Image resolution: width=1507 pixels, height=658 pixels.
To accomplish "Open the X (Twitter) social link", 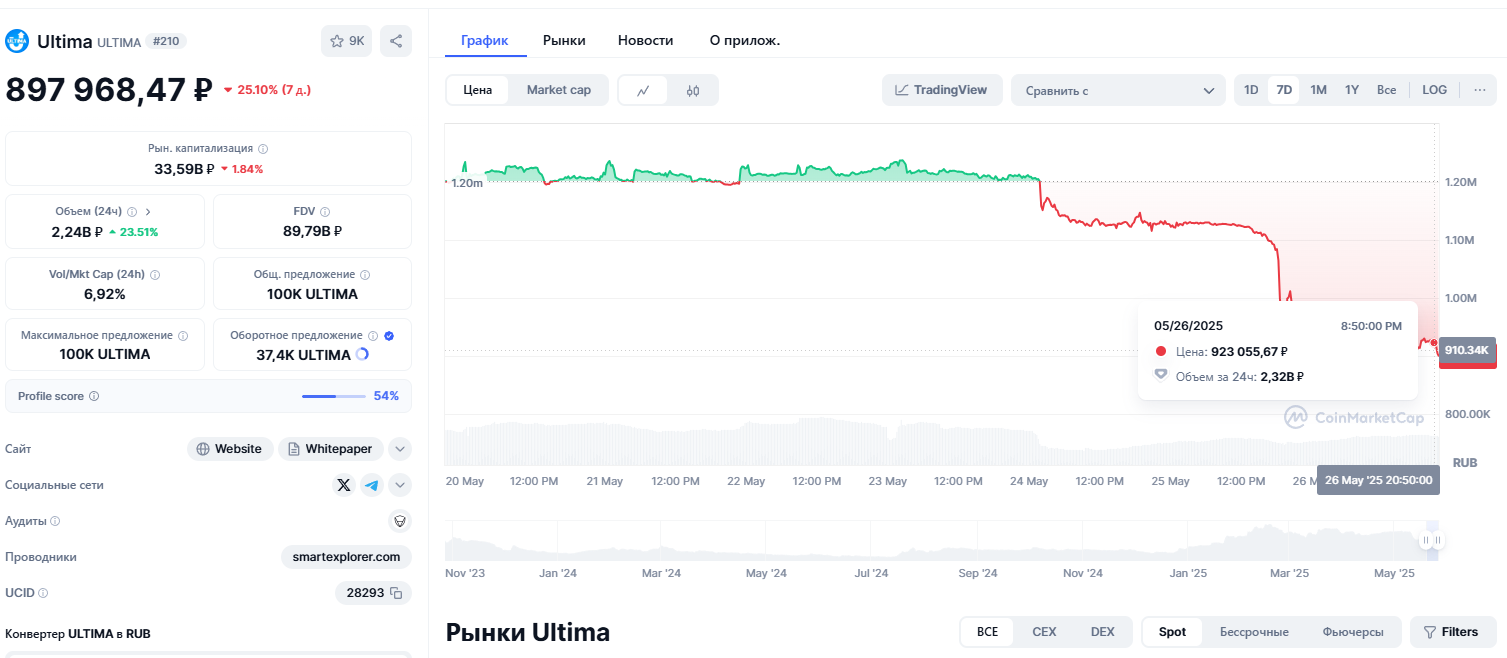I will 344,485.
